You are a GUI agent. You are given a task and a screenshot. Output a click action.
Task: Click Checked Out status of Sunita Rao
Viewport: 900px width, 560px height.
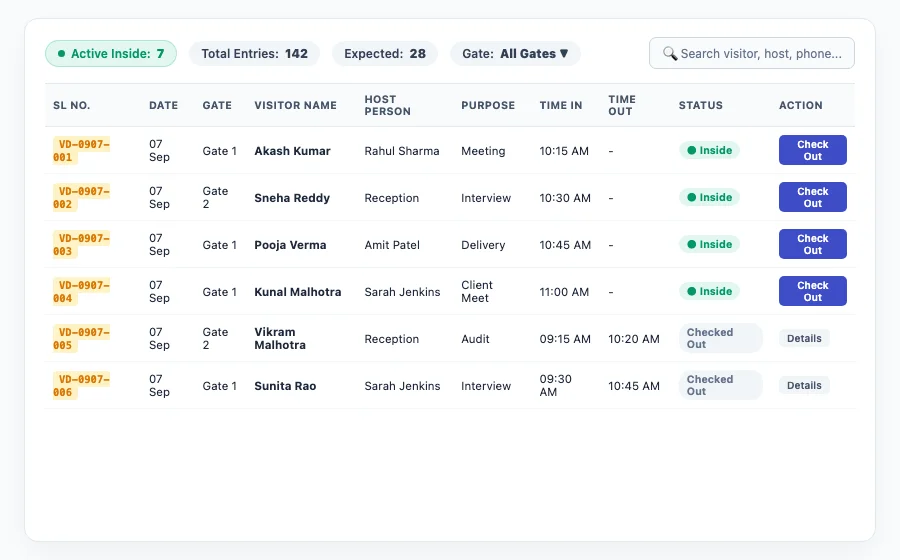[x=721, y=386]
